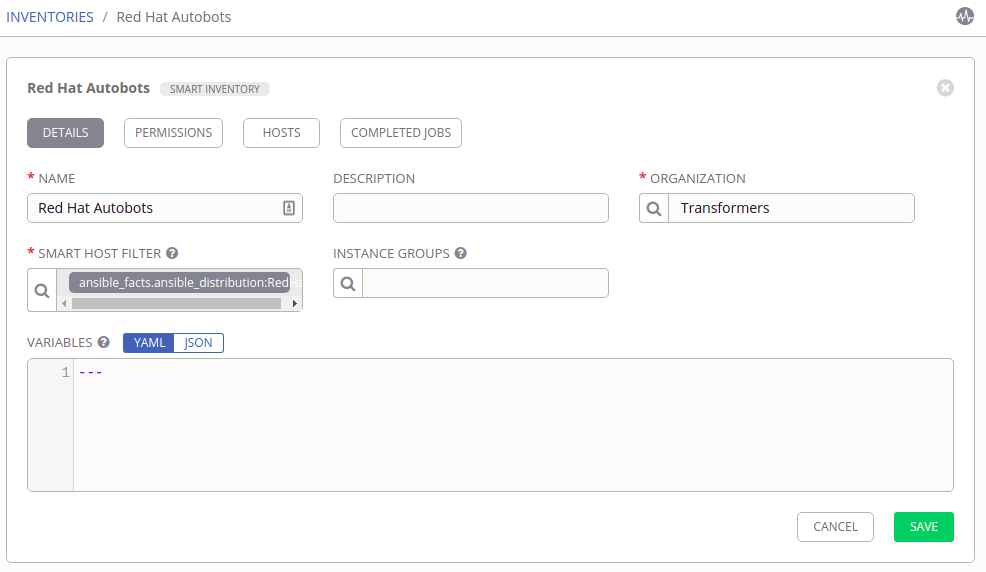Viewport: 986px width, 572px height.
Task: Open the Permissions tab
Action: coord(173,133)
